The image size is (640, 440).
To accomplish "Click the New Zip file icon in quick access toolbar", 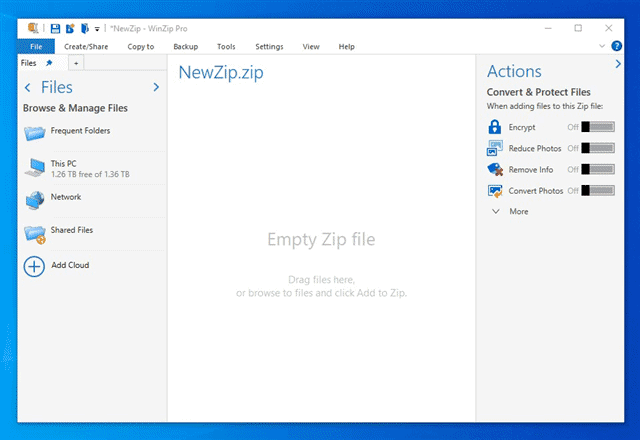I will pos(70,29).
